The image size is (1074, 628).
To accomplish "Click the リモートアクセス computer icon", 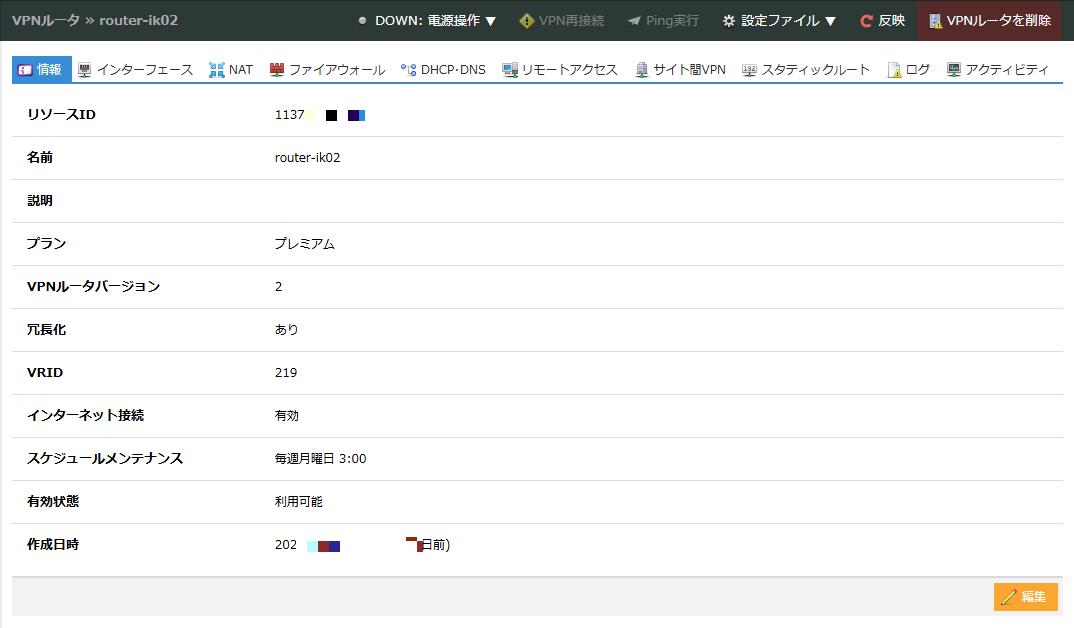I will (510, 70).
